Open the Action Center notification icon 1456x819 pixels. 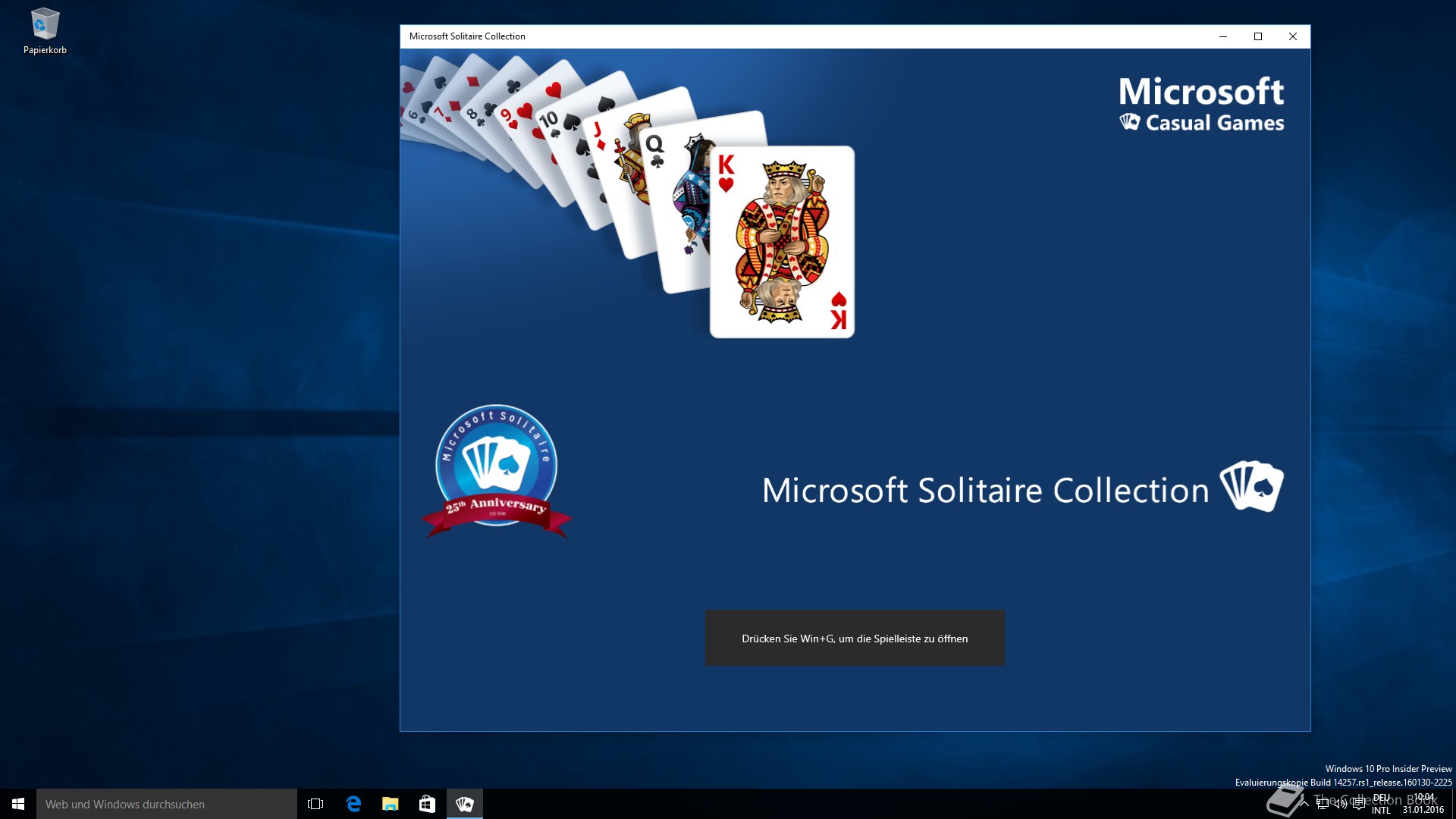pyautogui.click(x=1359, y=804)
